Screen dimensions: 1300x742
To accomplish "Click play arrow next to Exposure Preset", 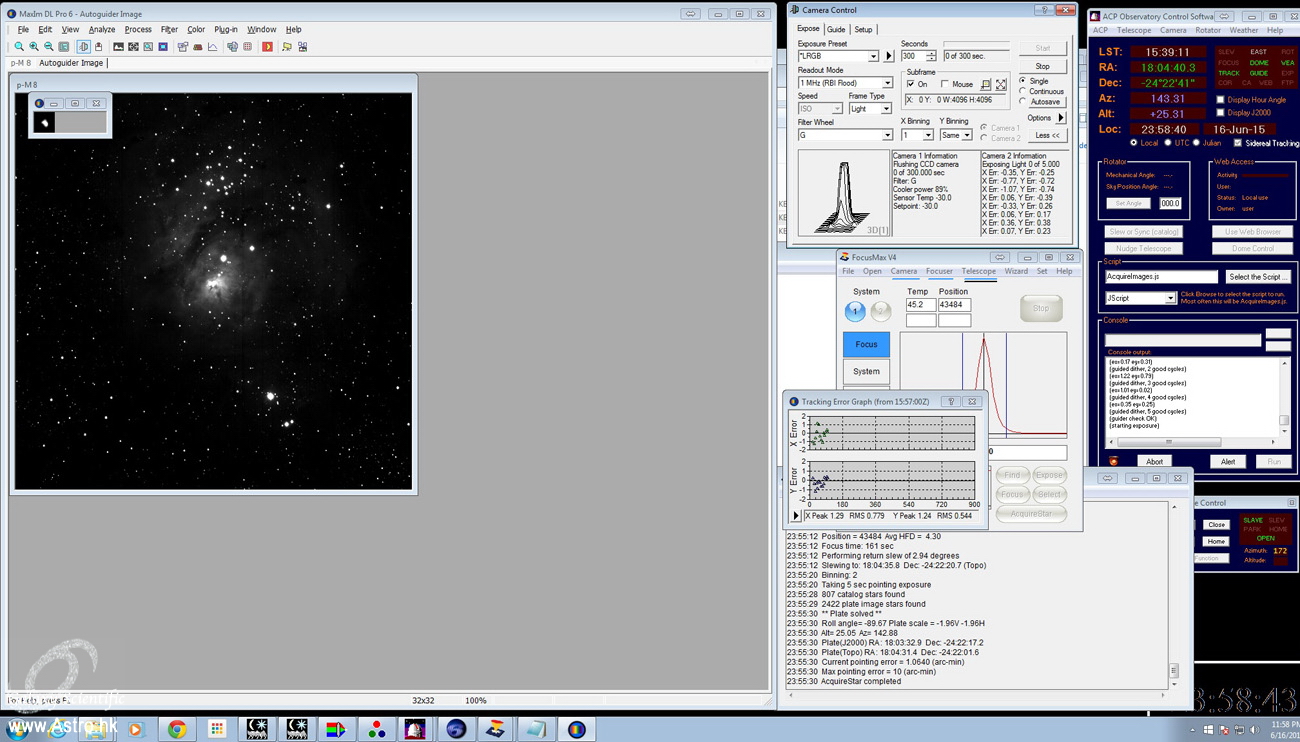I will click(889, 57).
